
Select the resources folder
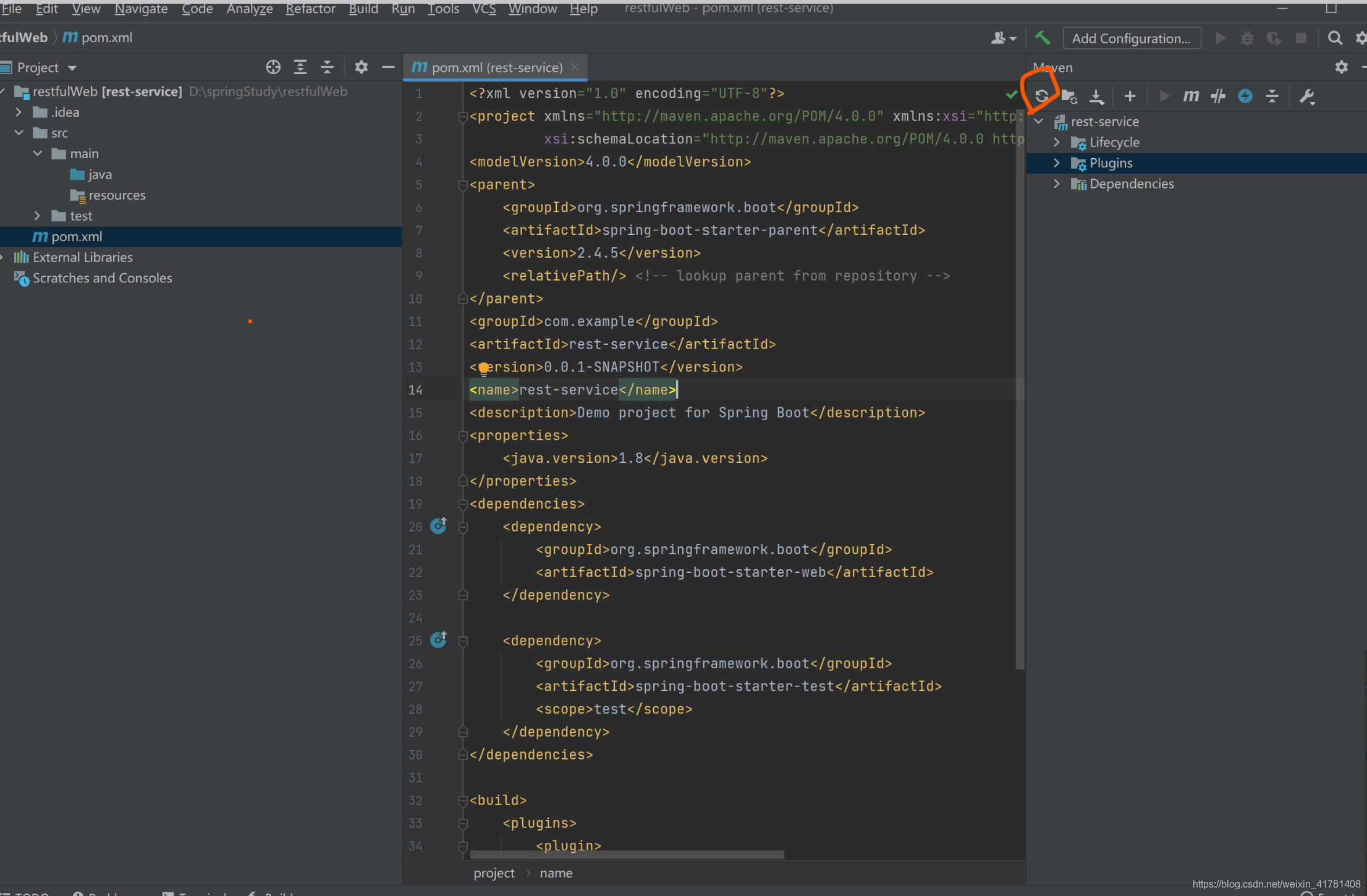tap(108, 195)
